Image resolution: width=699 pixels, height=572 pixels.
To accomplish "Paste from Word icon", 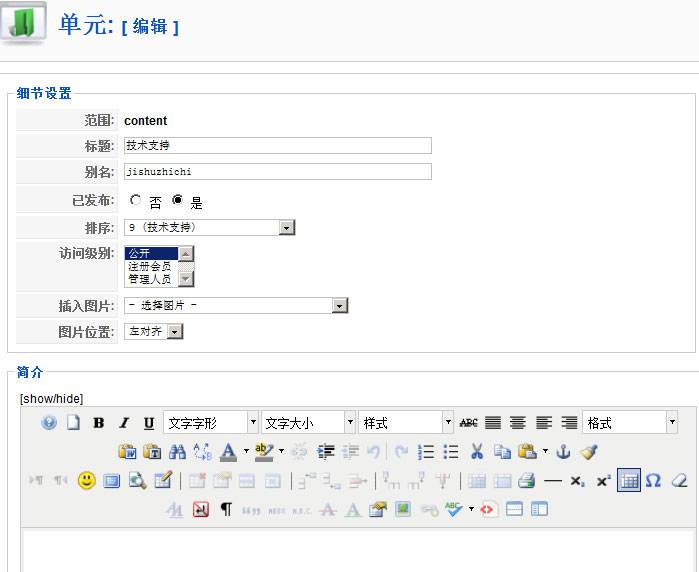I will pos(128,452).
